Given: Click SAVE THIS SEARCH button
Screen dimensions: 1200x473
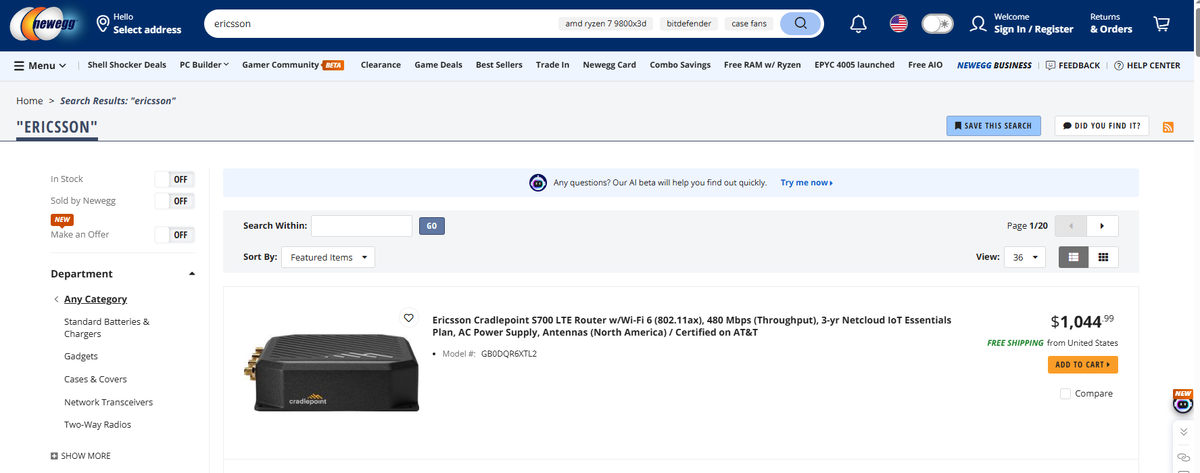Looking at the screenshot, I should coord(994,126).
